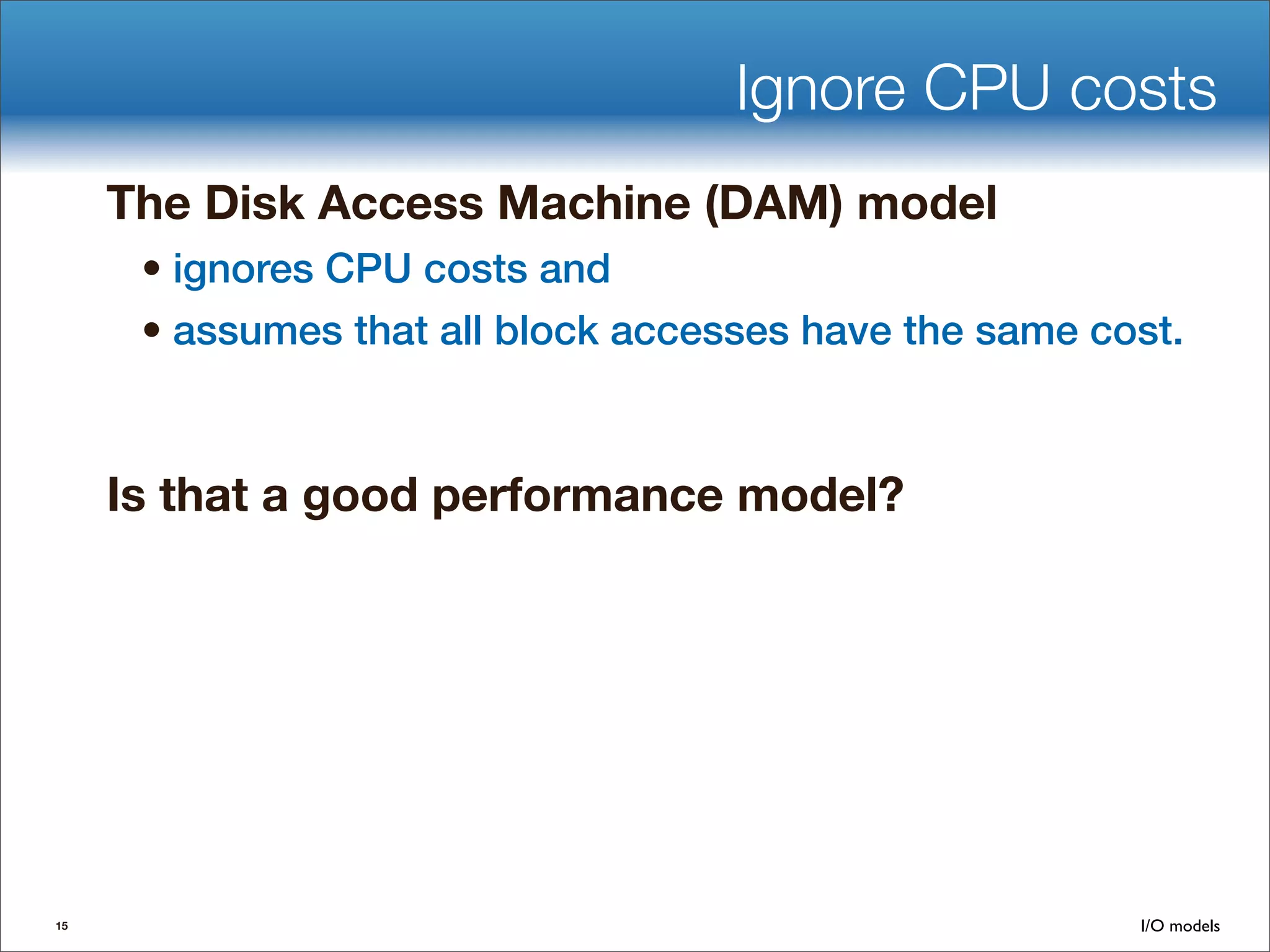Click the "I/O models" footer label

[1180, 926]
